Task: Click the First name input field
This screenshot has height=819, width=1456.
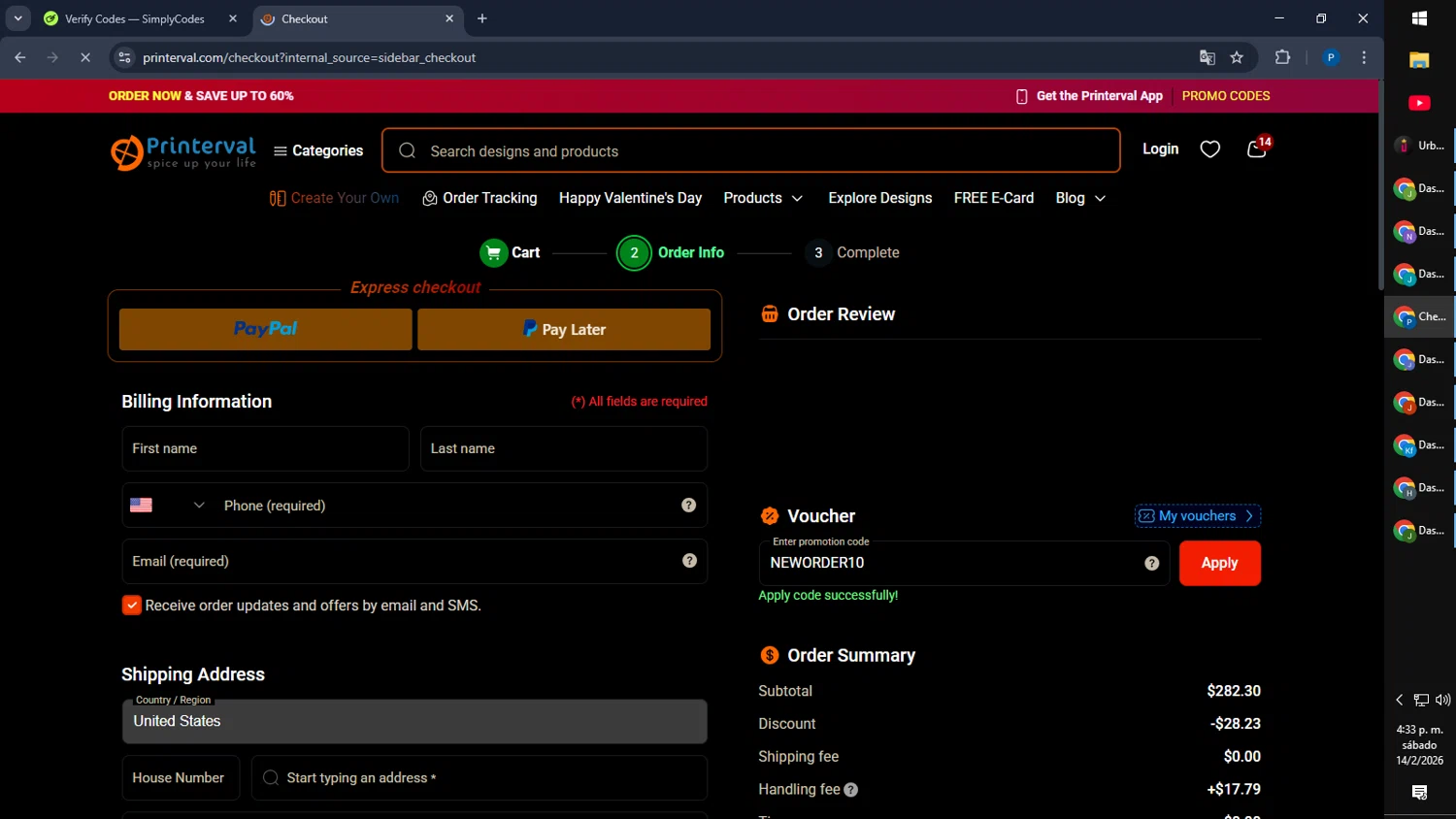Action: 265,449
